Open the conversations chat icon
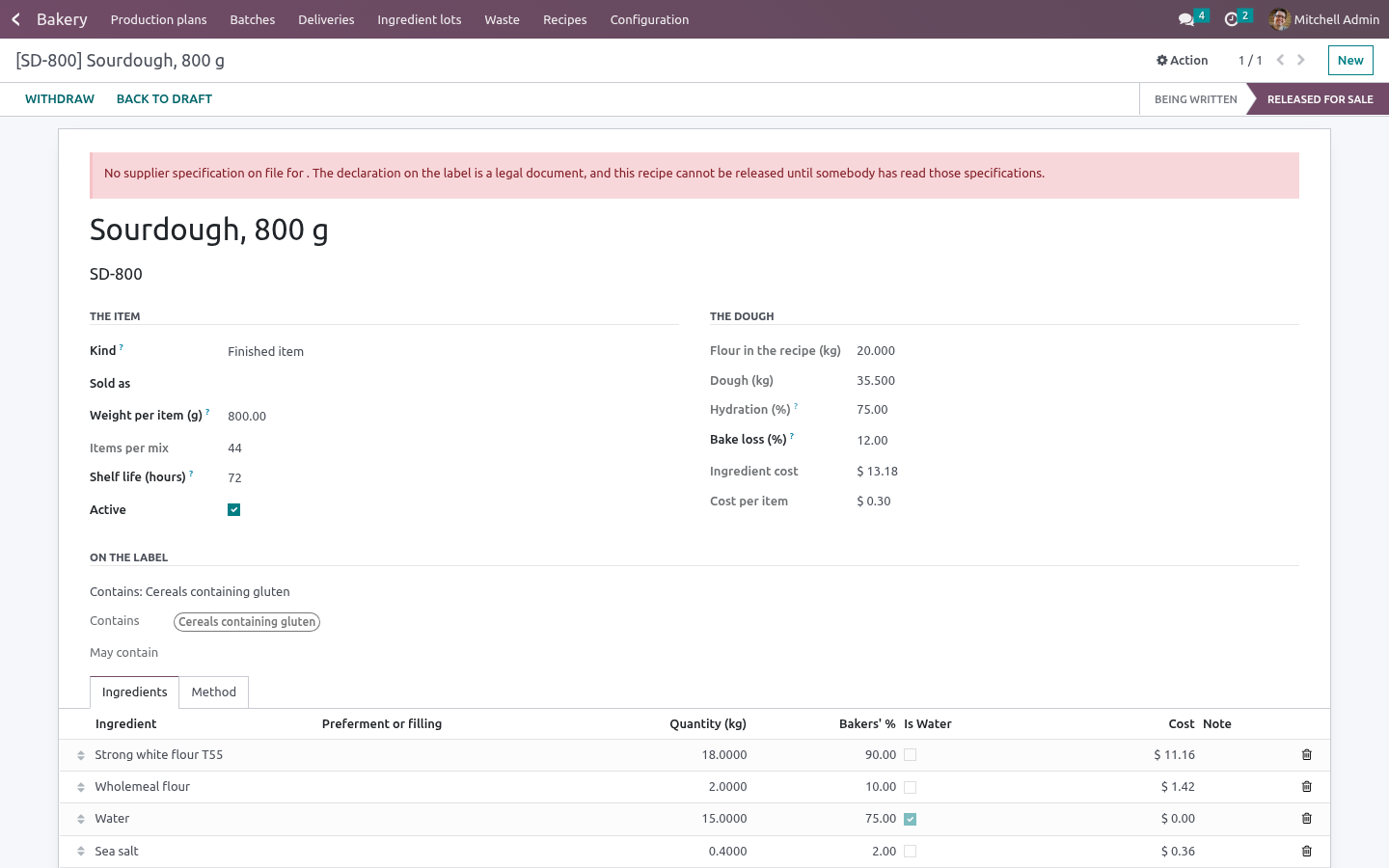 click(1186, 19)
